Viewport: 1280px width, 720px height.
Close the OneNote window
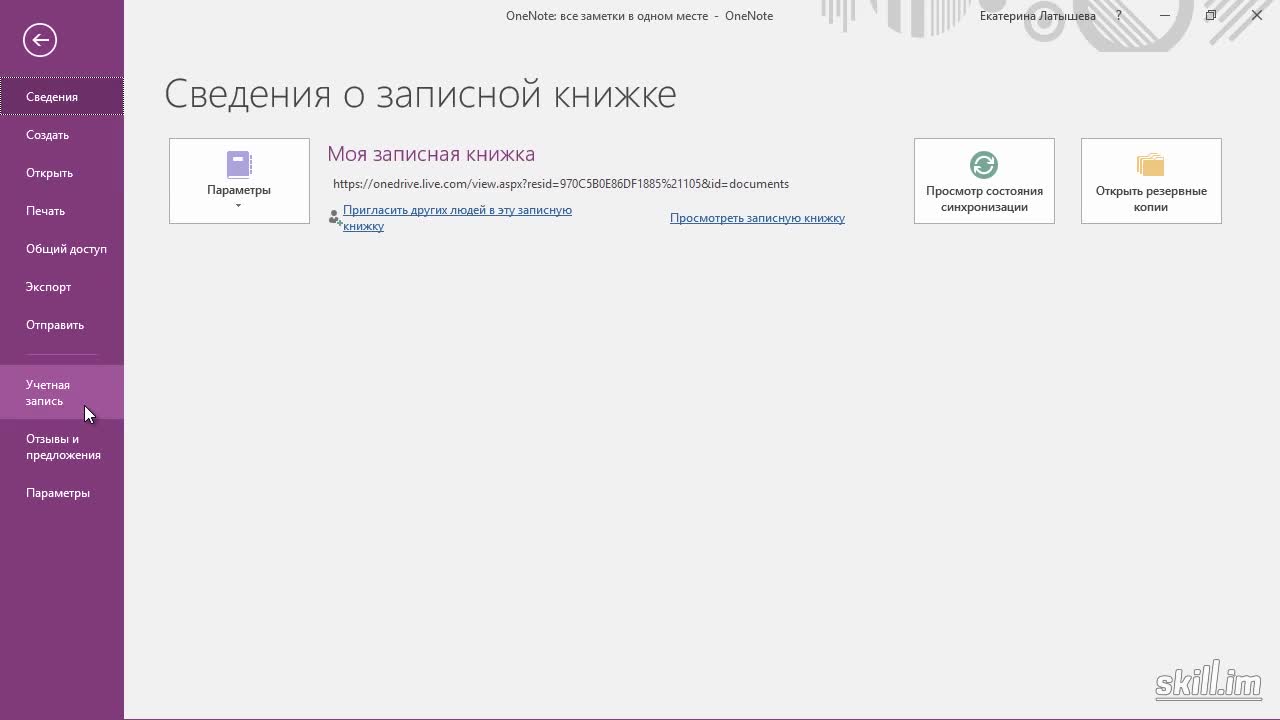[x=1257, y=16]
